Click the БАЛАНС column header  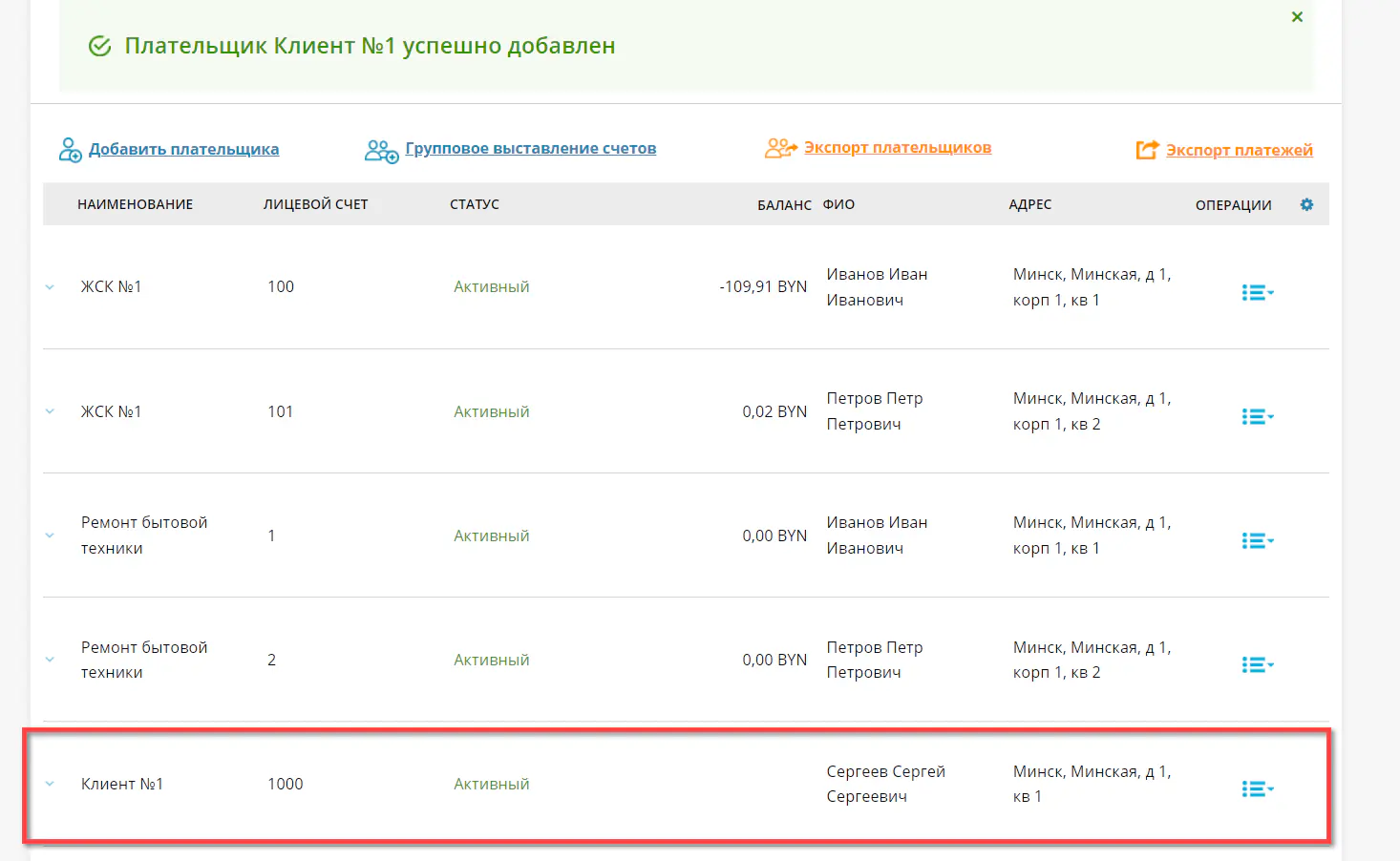coord(783,204)
